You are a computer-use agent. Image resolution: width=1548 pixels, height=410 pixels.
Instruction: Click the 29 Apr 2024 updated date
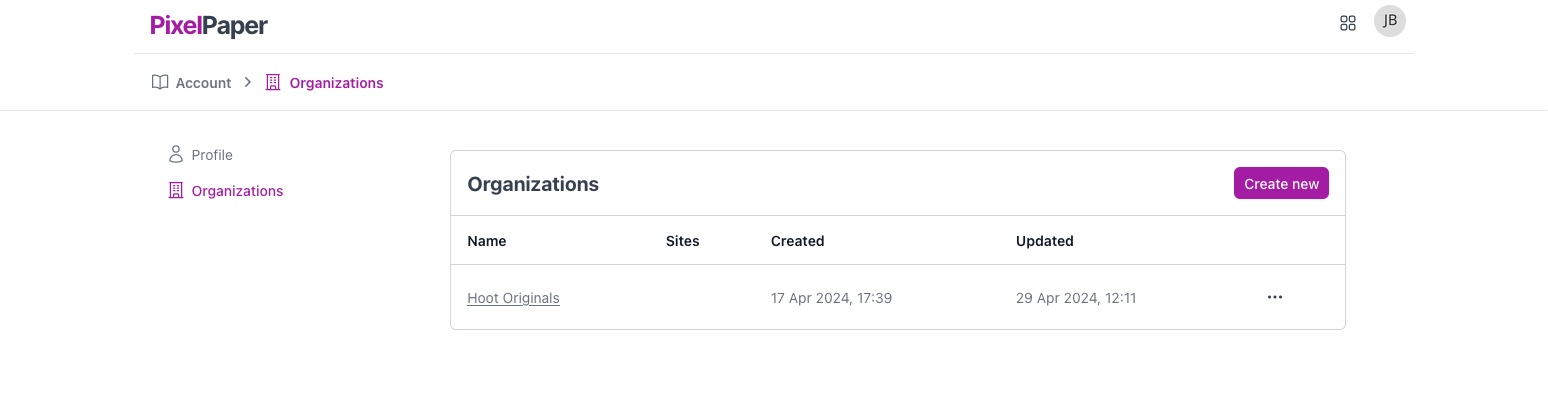click(x=1076, y=298)
